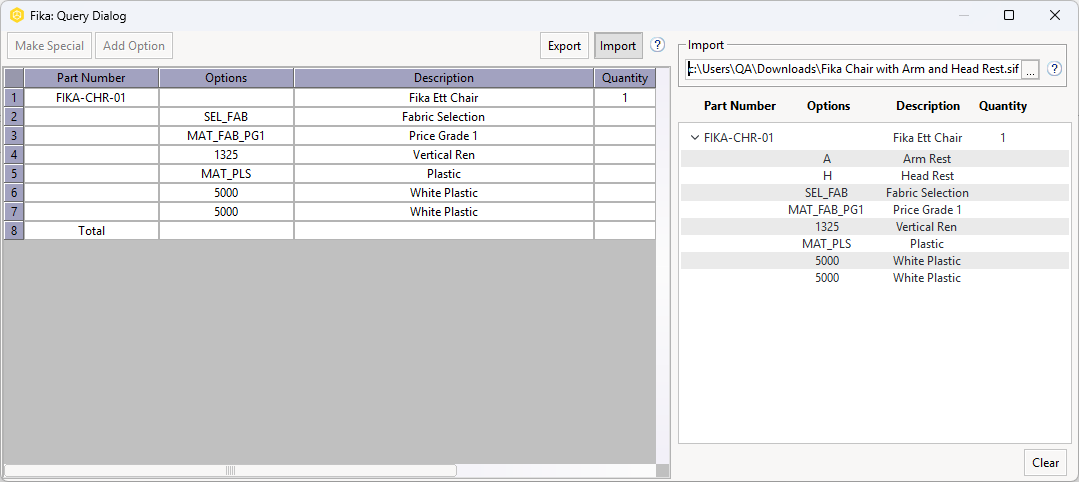This screenshot has height=482, width=1079.
Task: Click the quantity 1 cell in table row 1
Action: [x=625, y=98]
